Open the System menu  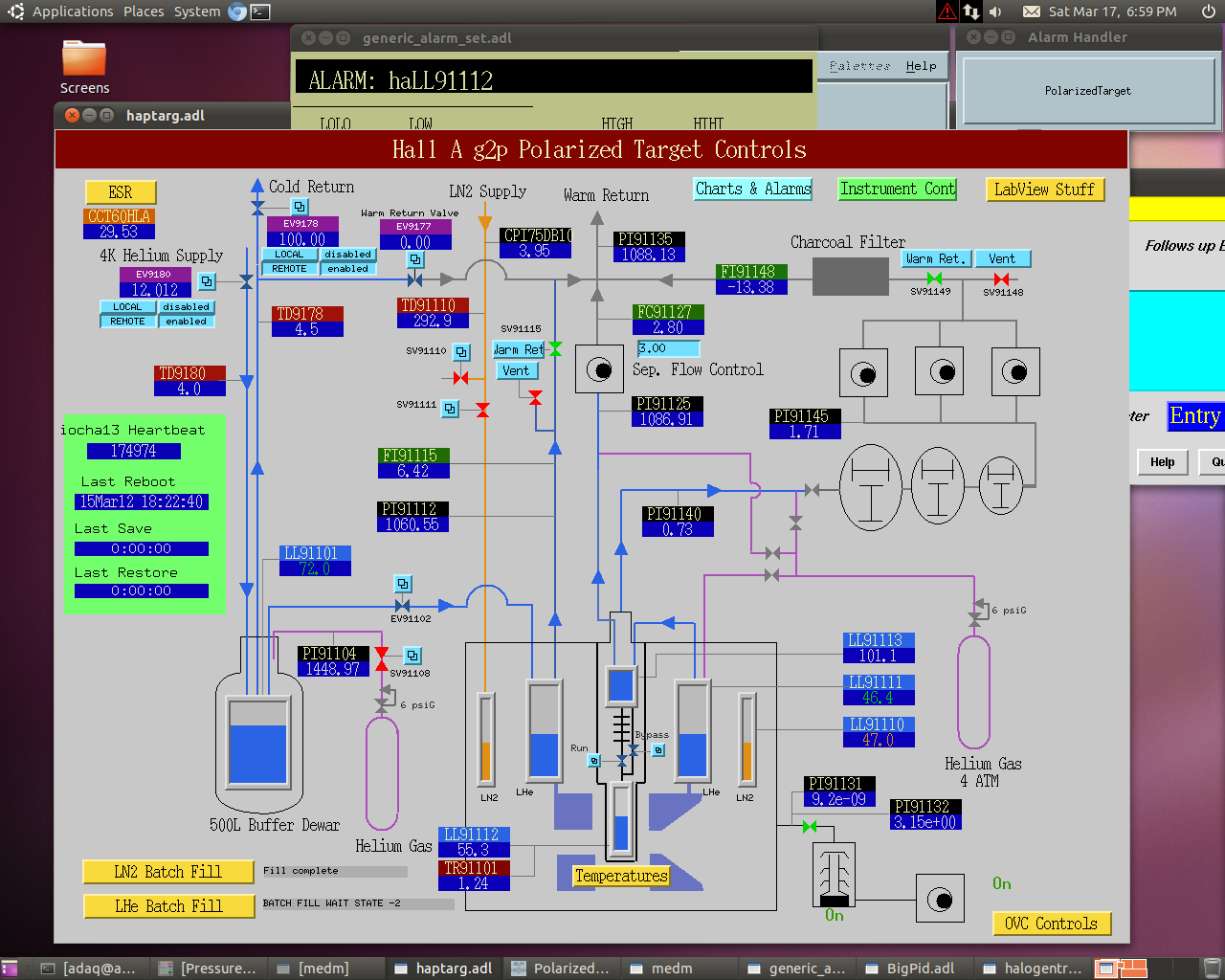pos(197,11)
